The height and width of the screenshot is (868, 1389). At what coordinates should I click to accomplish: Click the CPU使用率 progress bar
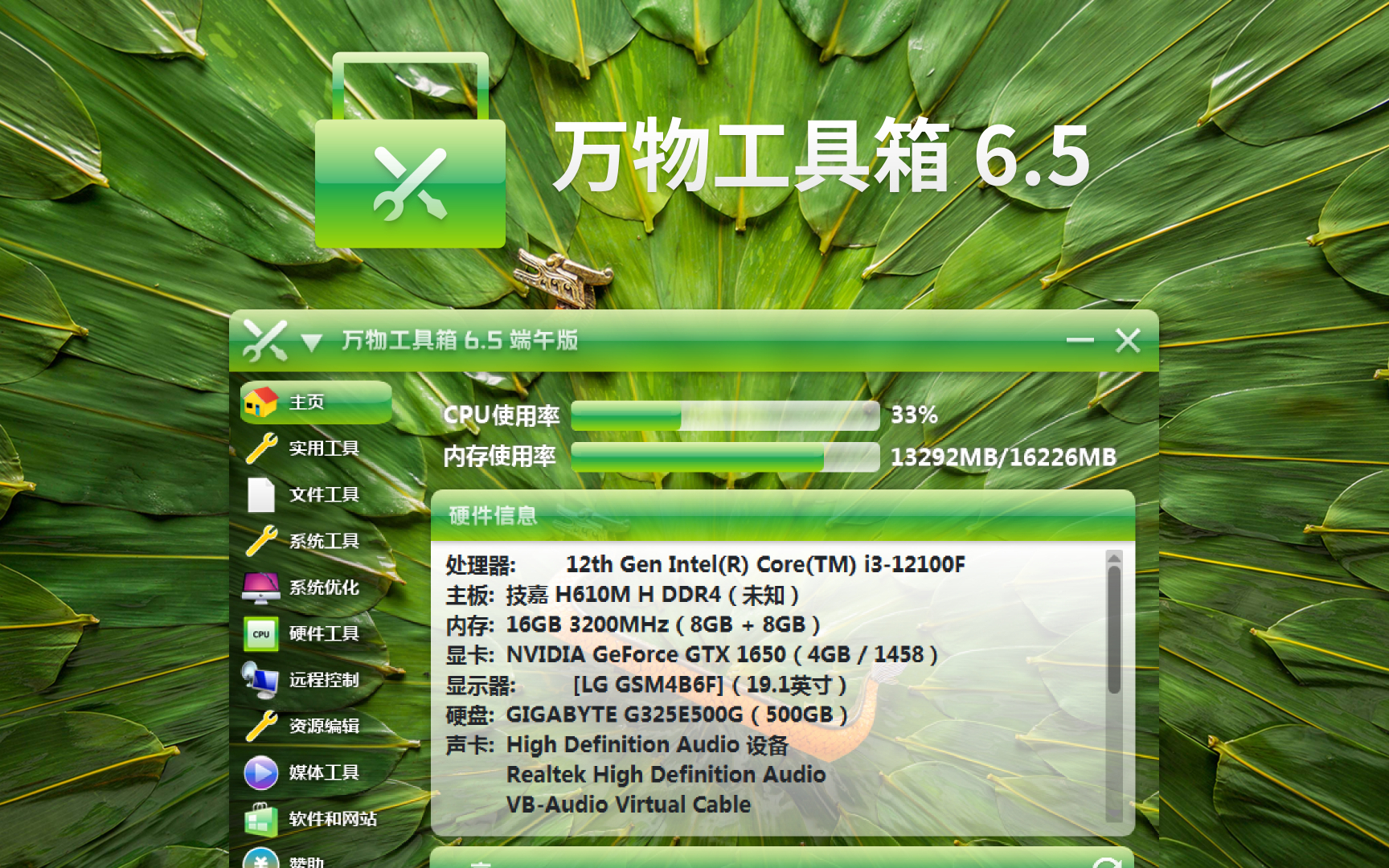[725, 416]
